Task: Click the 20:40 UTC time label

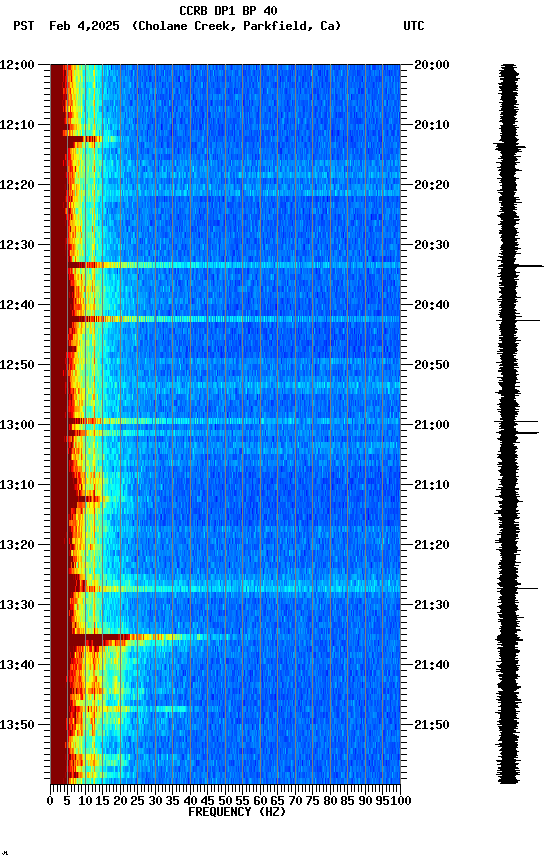Action: (432, 305)
